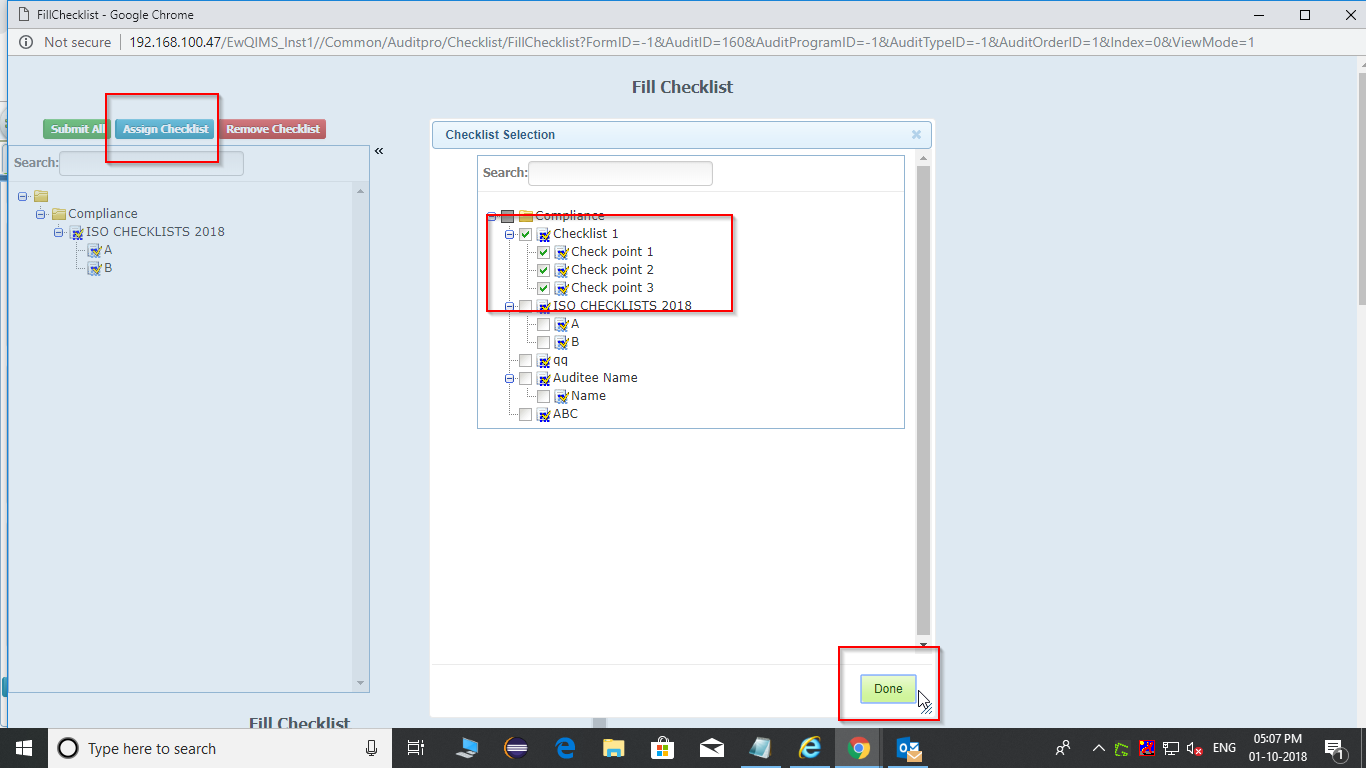The image size is (1366, 768).
Task: Select the Auditee Name label in the dialog tree
Action: pyautogui.click(x=595, y=378)
